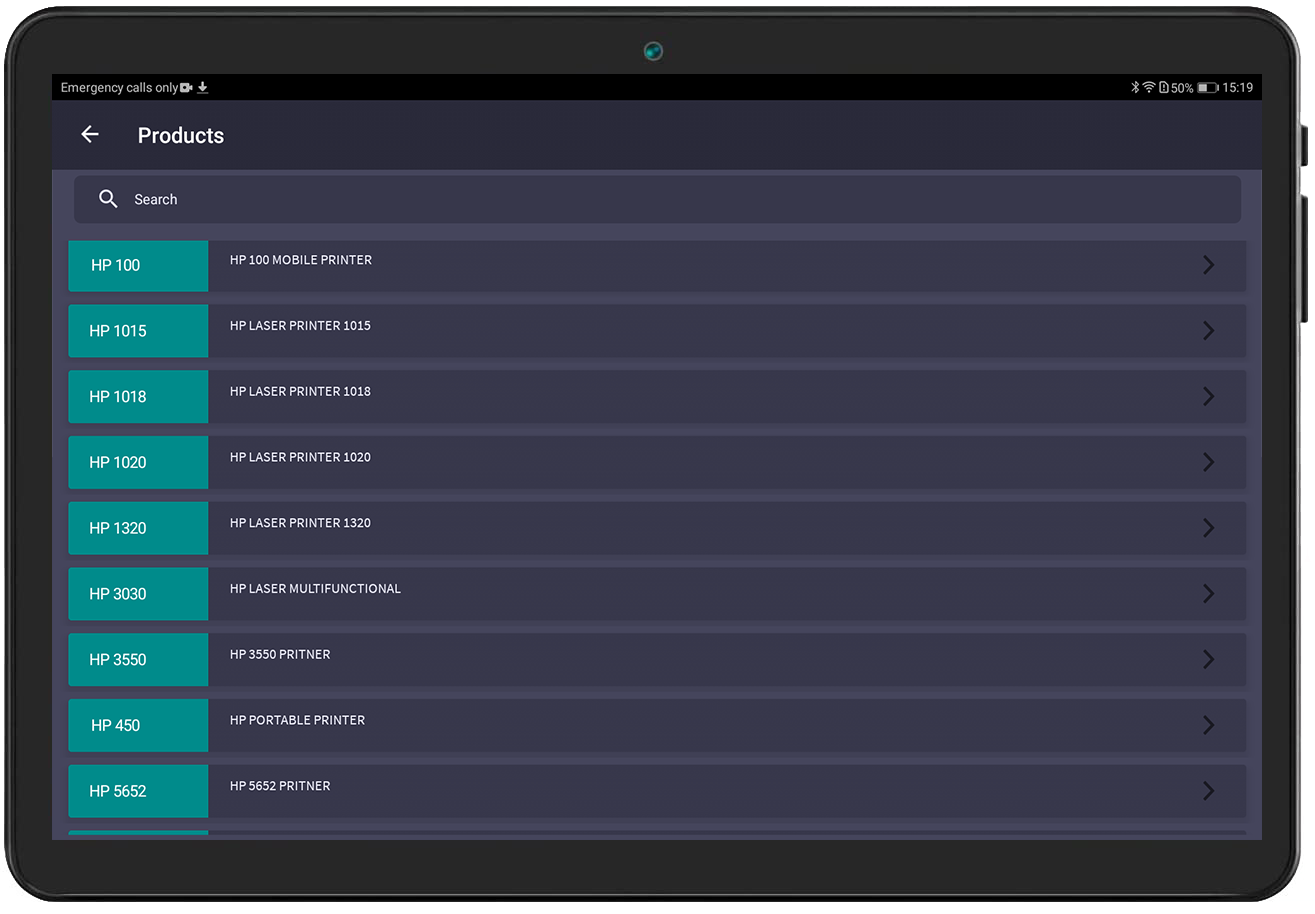Tap the Bluetooth icon in status bar

tap(1135, 88)
